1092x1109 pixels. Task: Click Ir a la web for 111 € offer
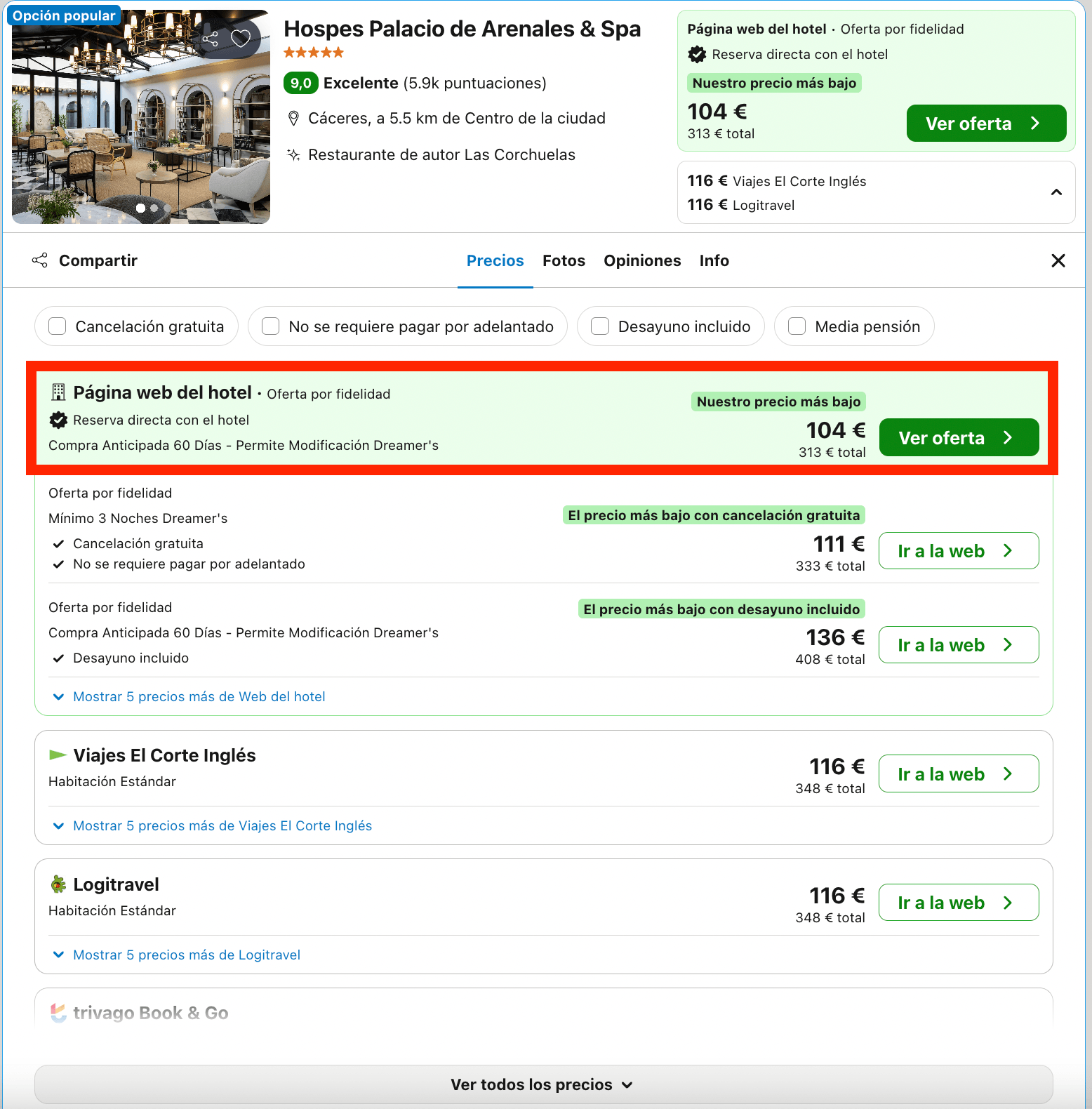coord(959,551)
